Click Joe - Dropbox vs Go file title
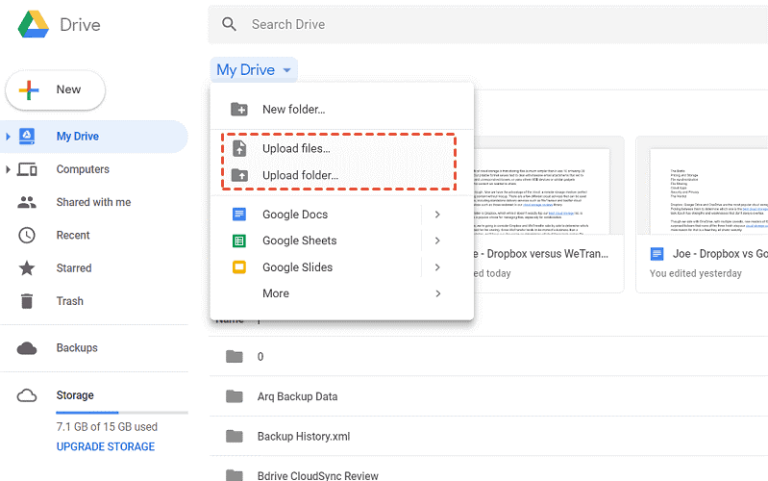The height and width of the screenshot is (481, 768). [x=720, y=254]
